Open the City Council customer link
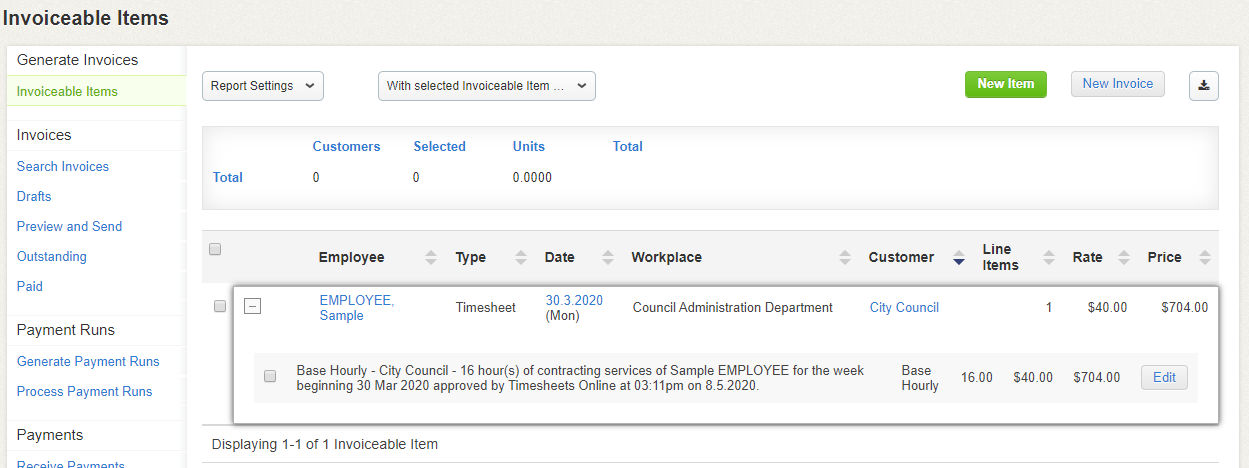 pyautogui.click(x=904, y=307)
